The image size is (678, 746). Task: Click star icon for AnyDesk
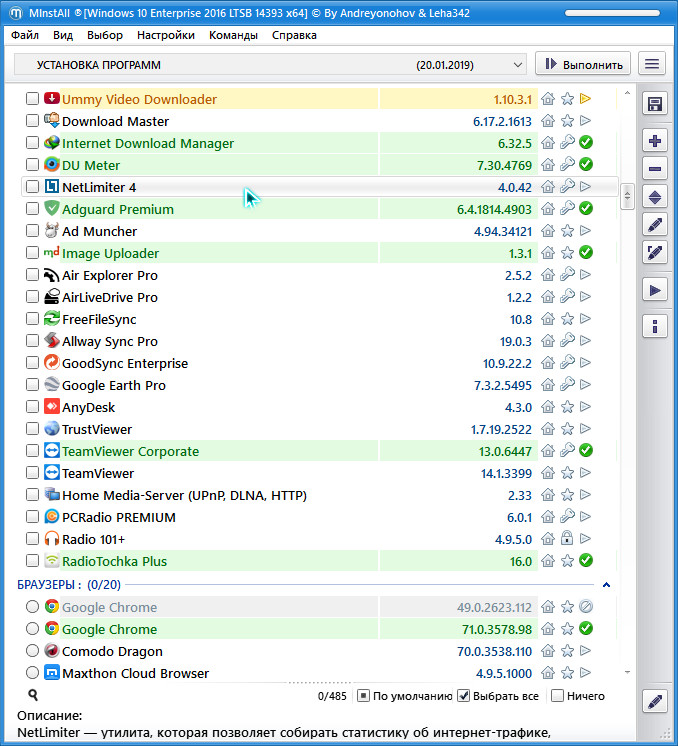[567, 407]
